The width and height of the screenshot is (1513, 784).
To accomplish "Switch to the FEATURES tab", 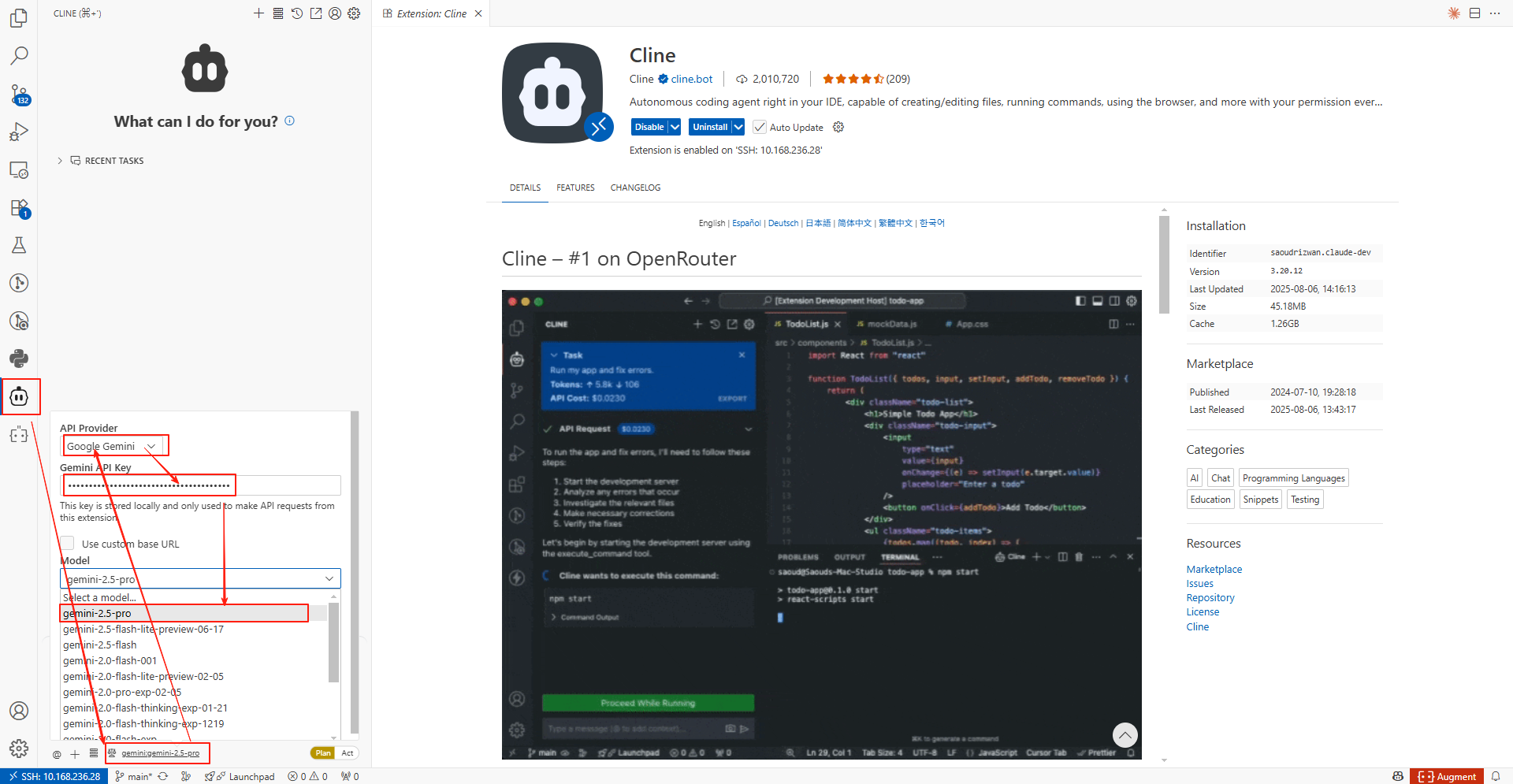I will [575, 188].
